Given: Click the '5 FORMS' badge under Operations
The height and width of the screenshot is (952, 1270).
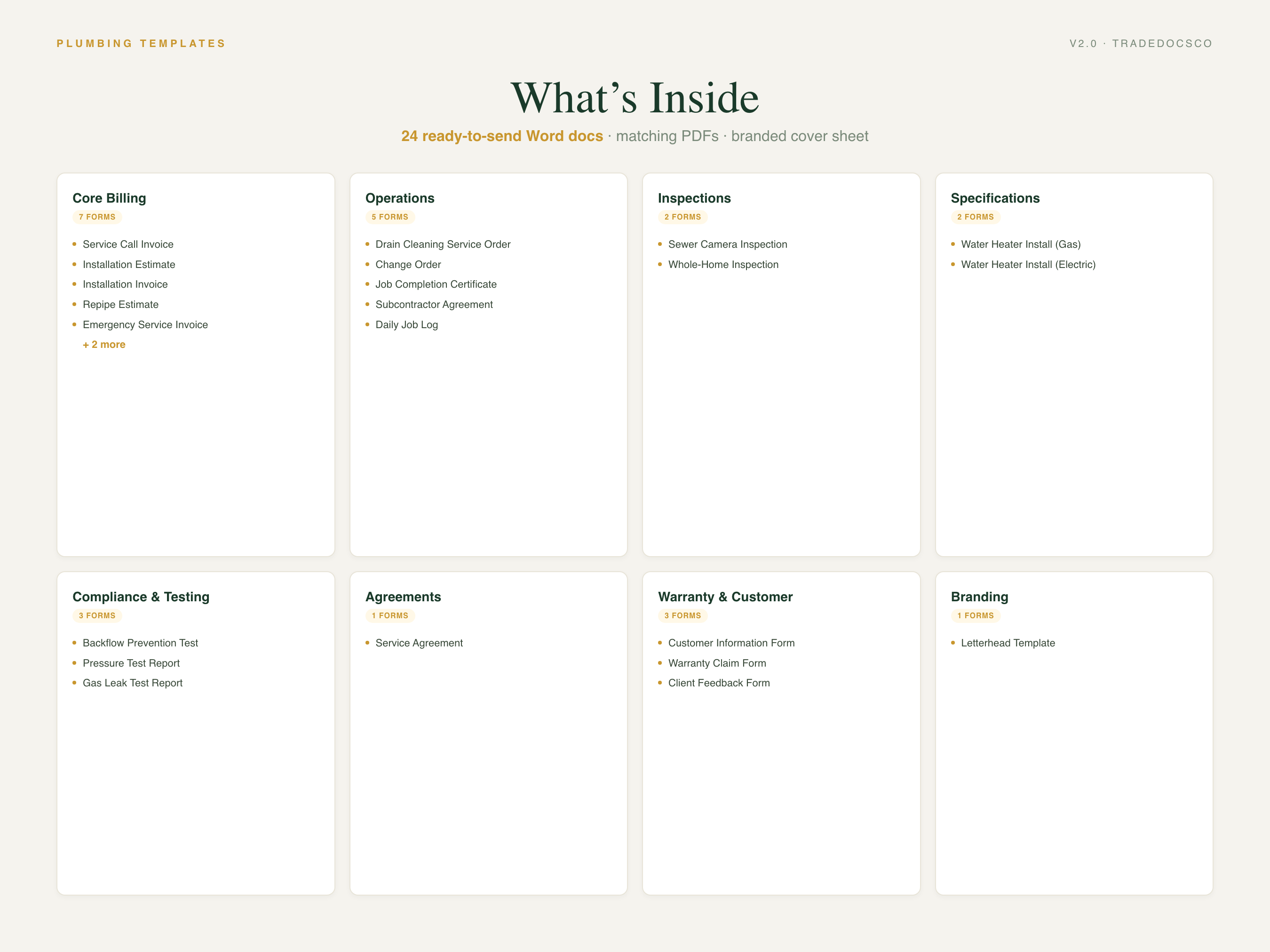Looking at the screenshot, I should [x=390, y=217].
